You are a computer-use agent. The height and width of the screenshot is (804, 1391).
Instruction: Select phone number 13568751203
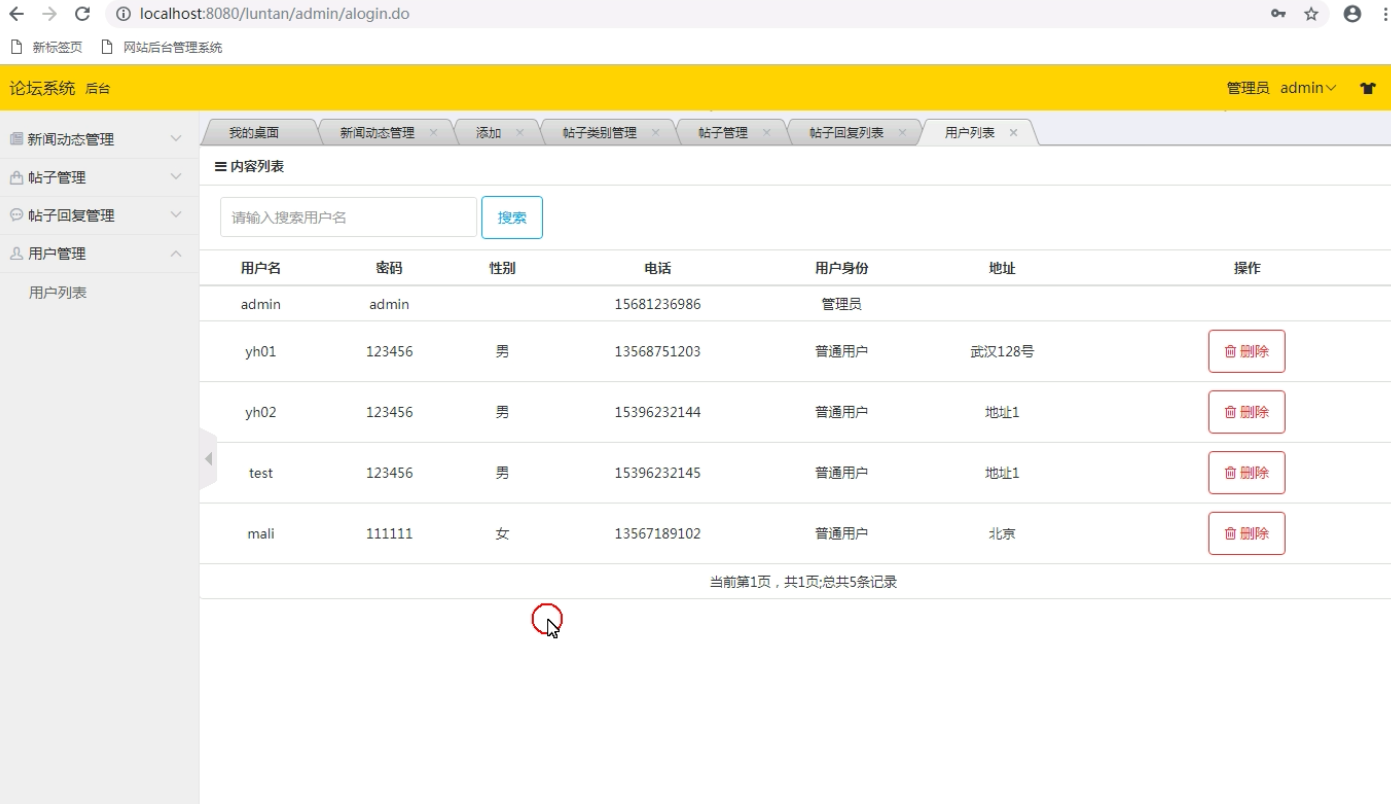pos(658,351)
